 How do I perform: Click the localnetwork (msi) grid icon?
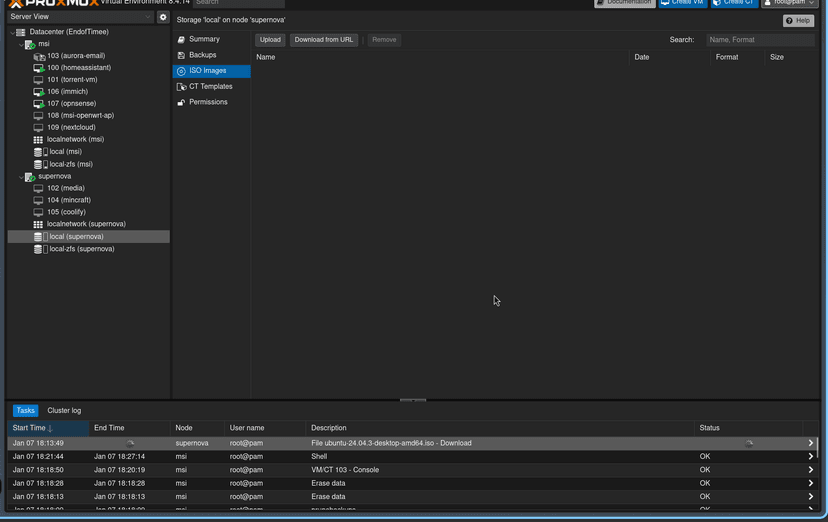pos(39,140)
